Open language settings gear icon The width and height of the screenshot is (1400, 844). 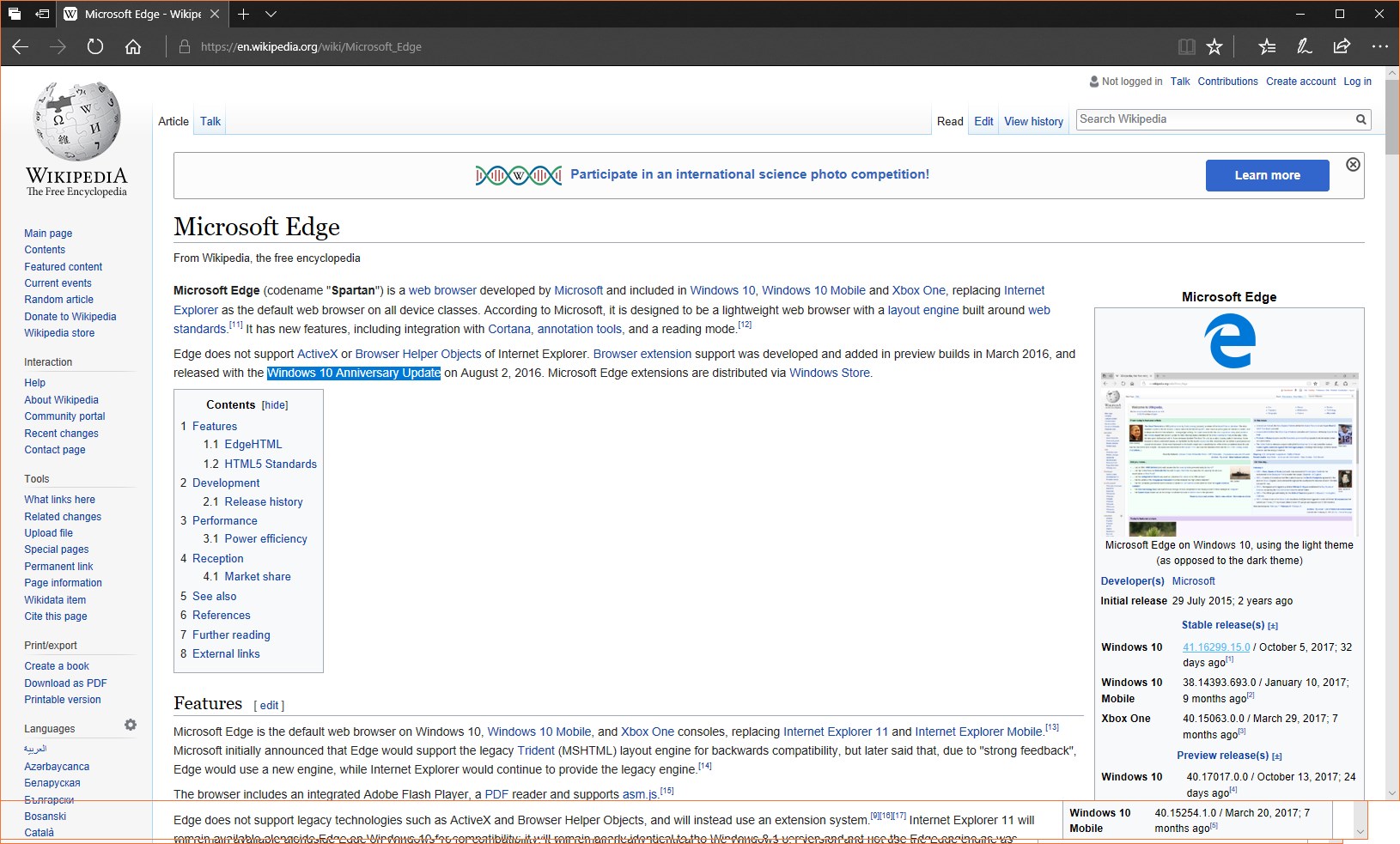131,725
